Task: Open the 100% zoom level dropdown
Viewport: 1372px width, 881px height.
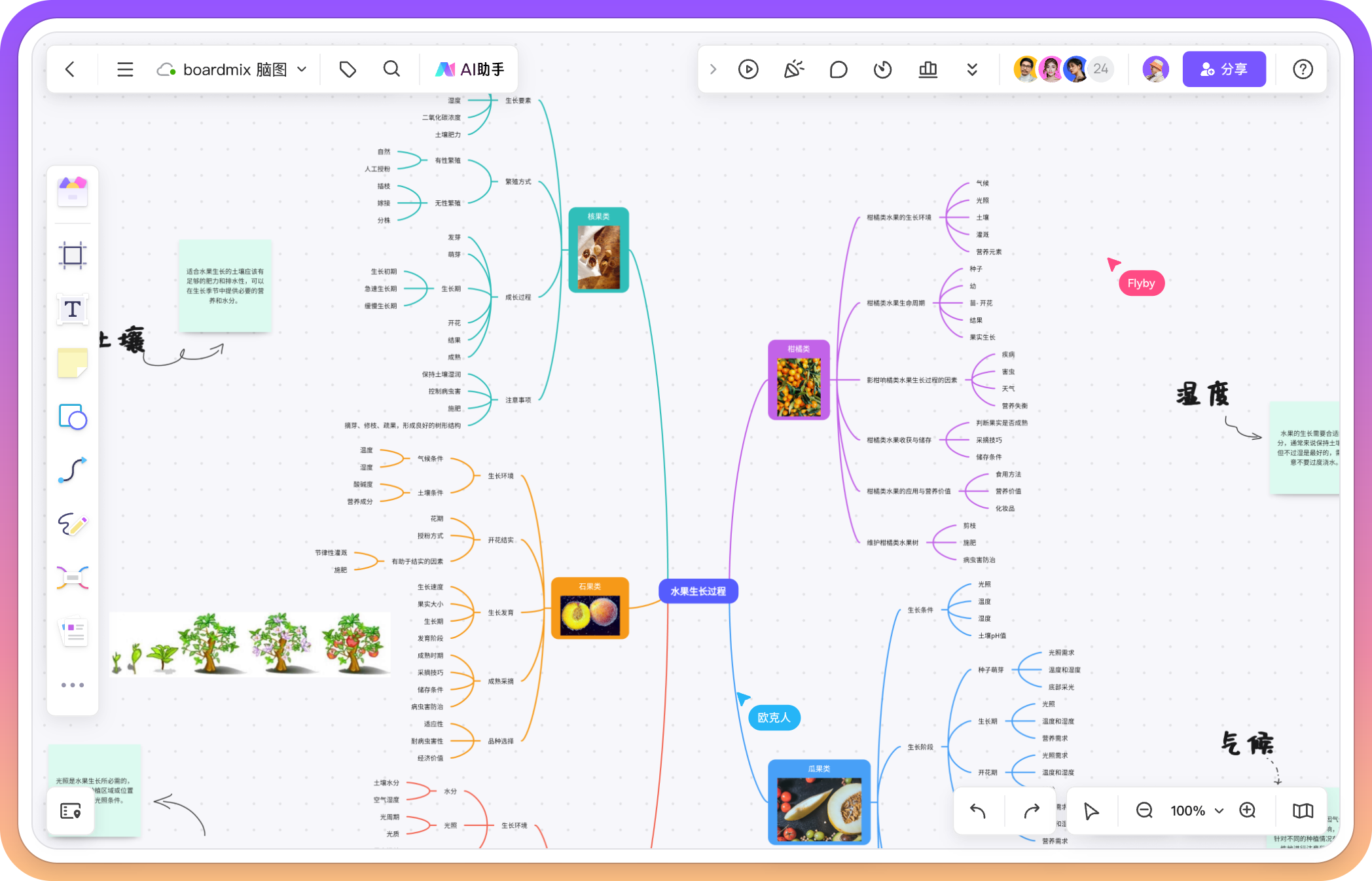Action: click(1197, 811)
